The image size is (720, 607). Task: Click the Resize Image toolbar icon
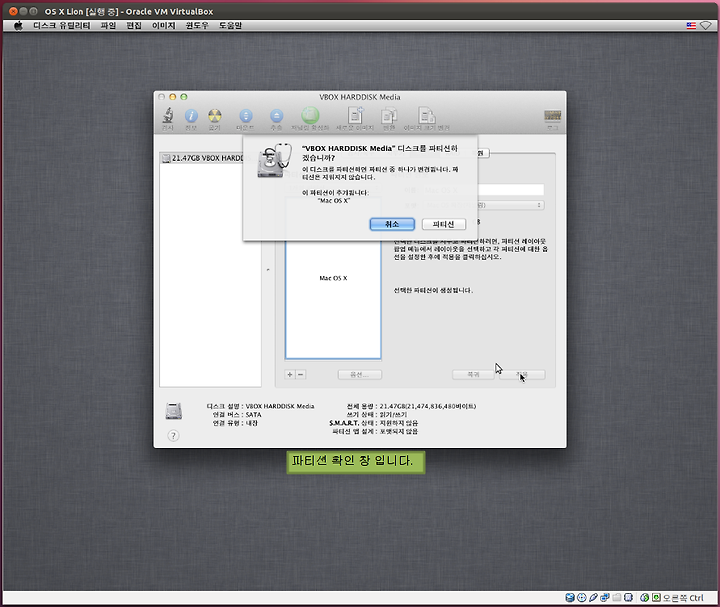pos(426,115)
